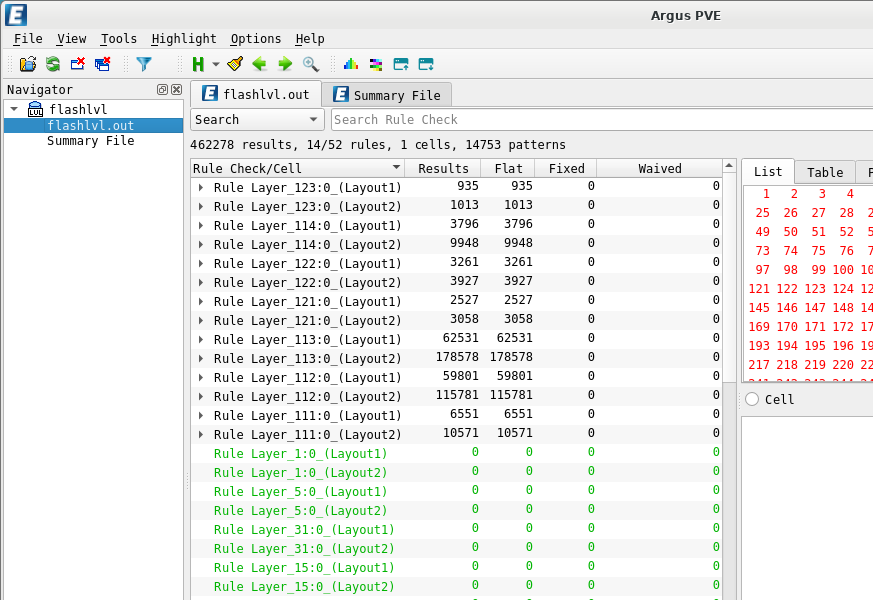Screen dimensions: 873x600
Task: Click the green H highlight icon
Action: (x=198, y=64)
